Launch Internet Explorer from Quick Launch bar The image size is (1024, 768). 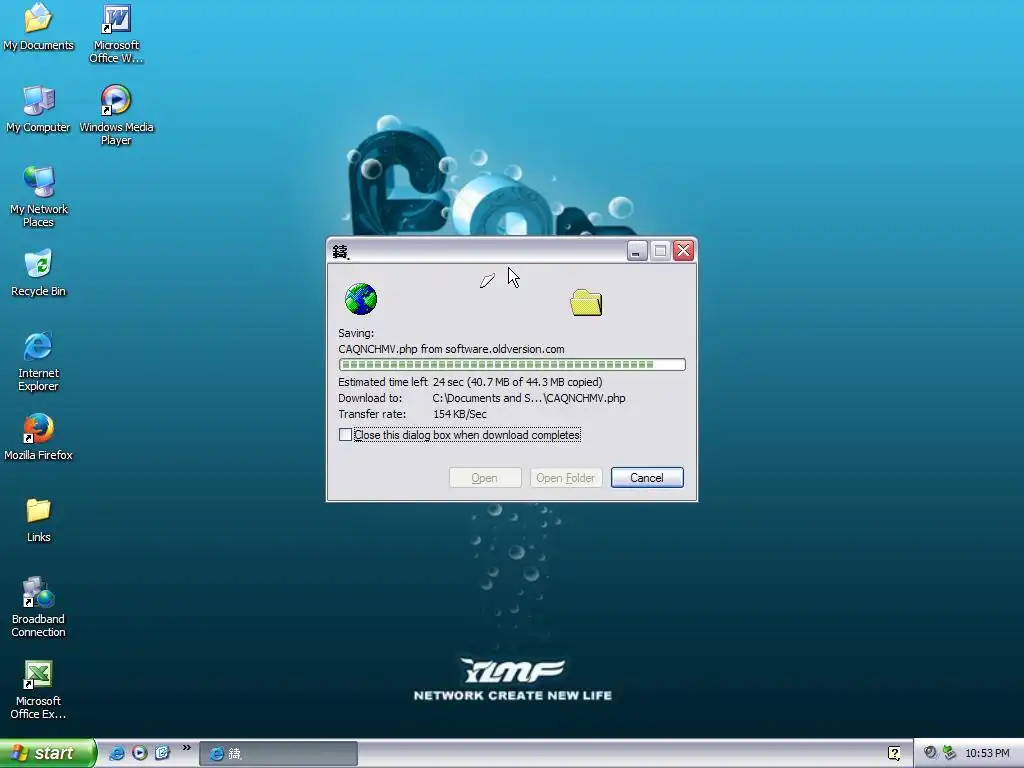[117, 753]
